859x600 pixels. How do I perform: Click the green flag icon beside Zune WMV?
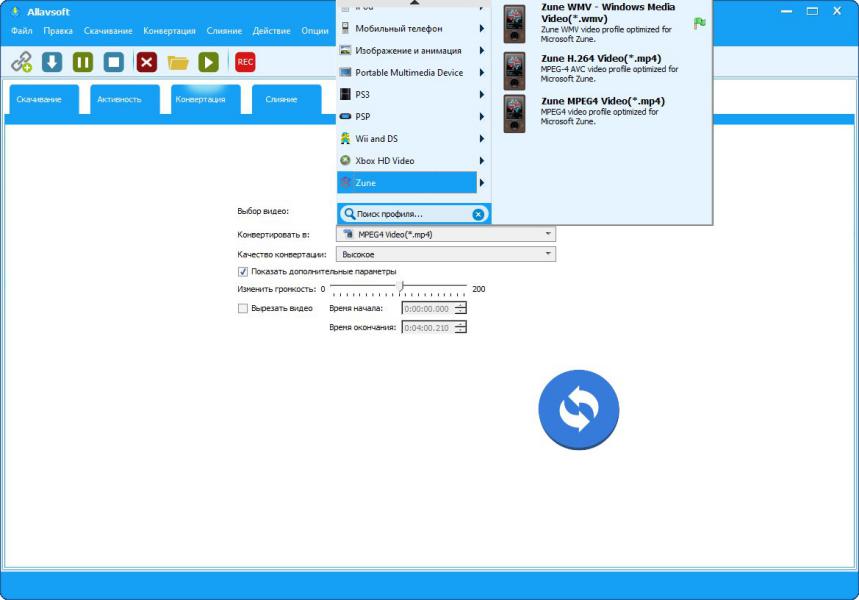coord(700,23)
